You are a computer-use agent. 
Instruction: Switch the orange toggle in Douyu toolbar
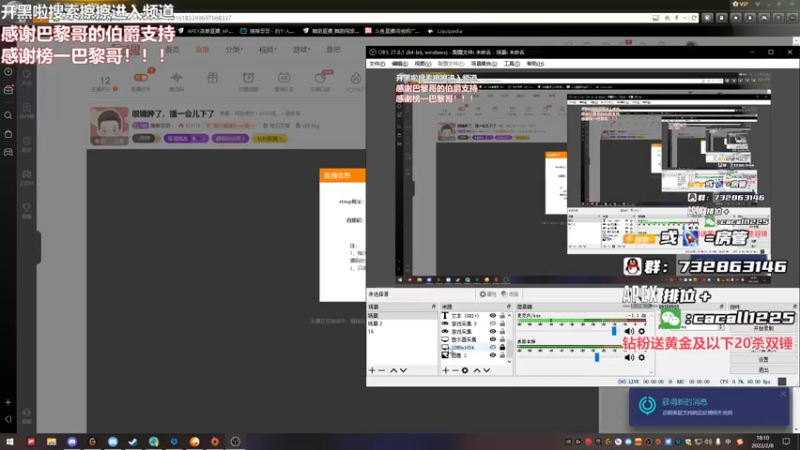[140, 78]
